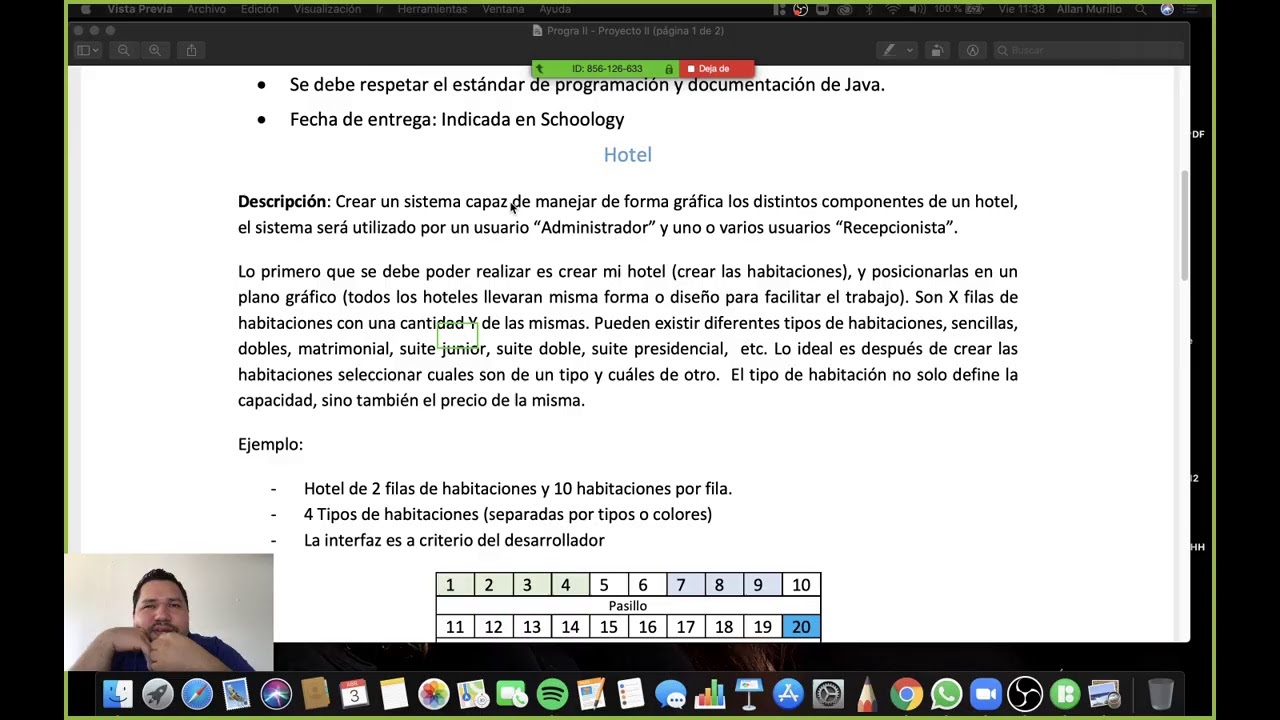Click the Wi-Fi status icon in the menu bar
1280x720 pixels.
click(892, 9)
